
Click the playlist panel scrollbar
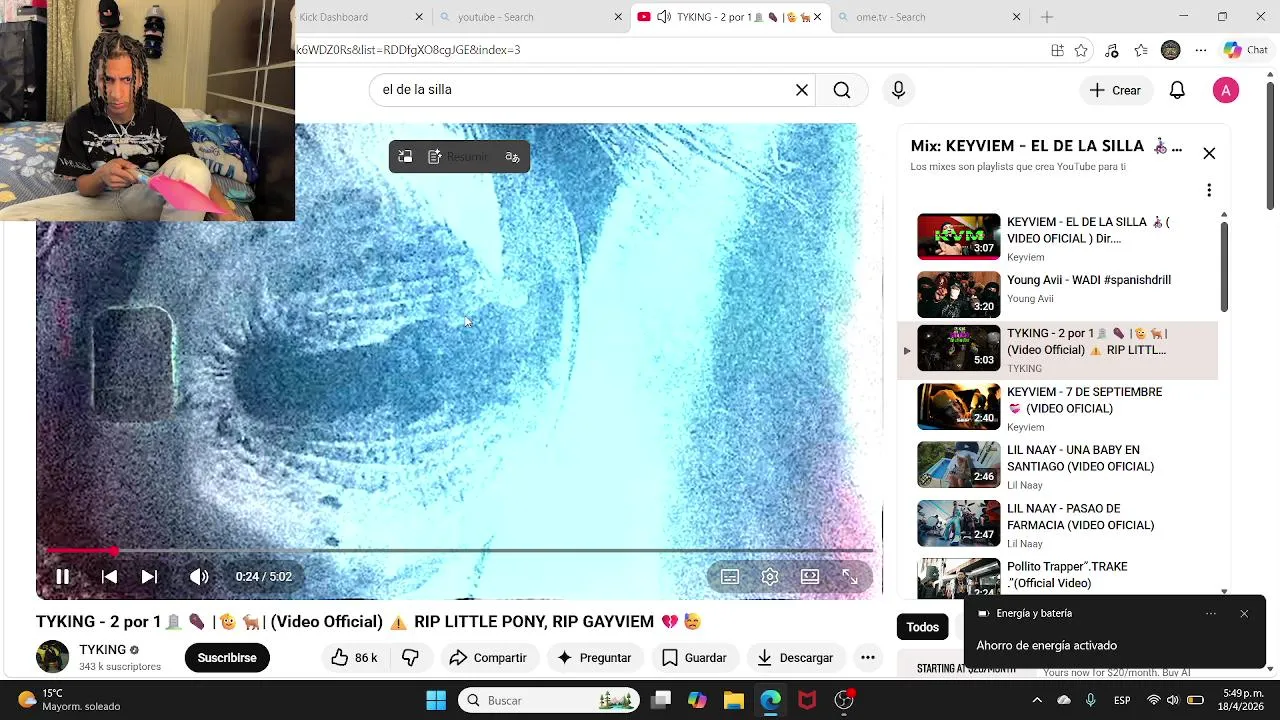(x=1223, y=267)
